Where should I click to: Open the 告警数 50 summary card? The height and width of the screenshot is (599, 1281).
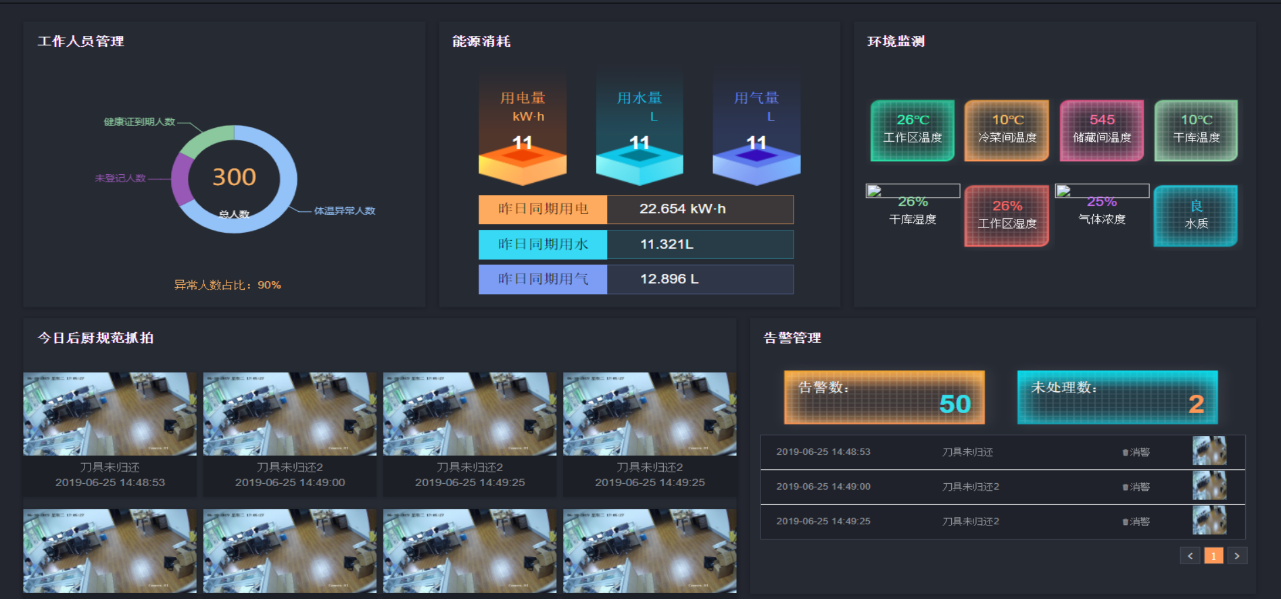click(884, 397)
